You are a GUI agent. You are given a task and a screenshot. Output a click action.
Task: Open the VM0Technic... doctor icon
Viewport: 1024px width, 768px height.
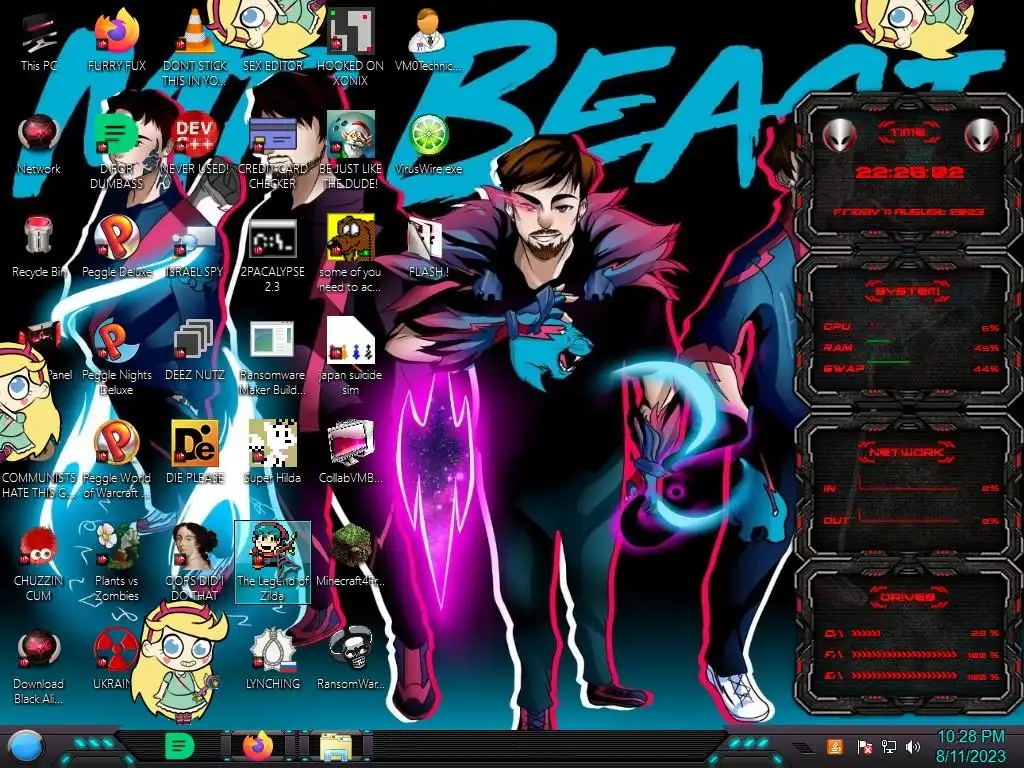428,40
